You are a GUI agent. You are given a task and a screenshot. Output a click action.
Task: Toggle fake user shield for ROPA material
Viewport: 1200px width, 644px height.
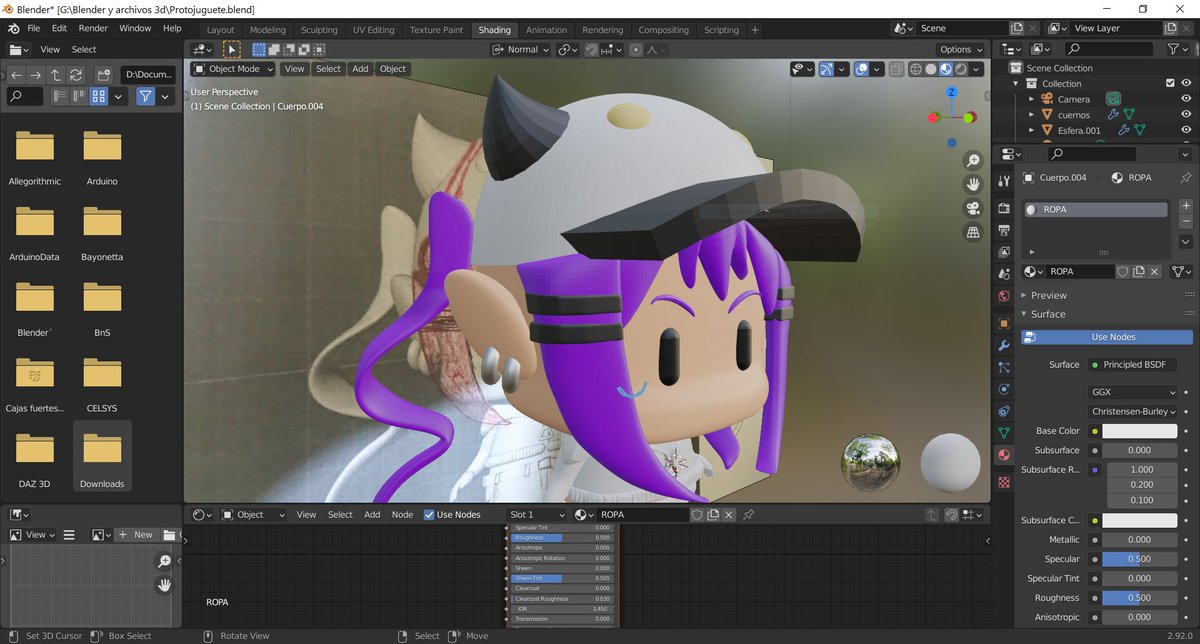[x=1123, y=271]
